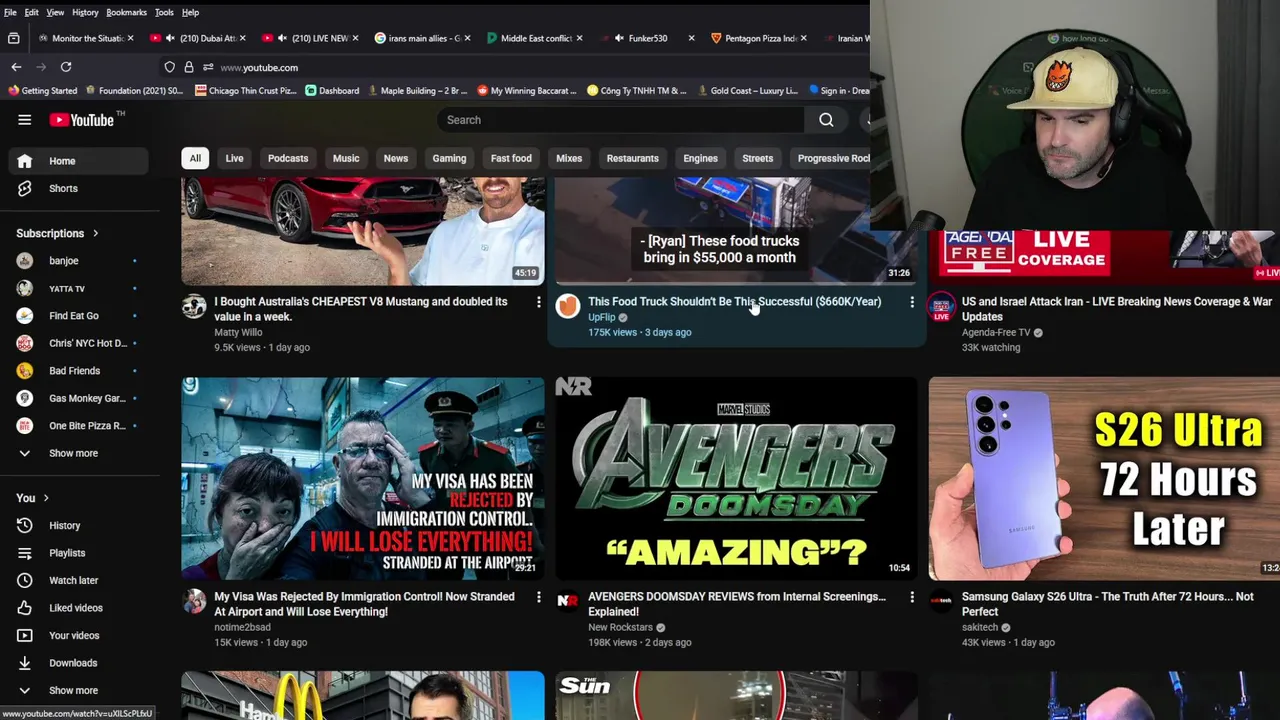This screenshot has width=1280, height=720.
Task: Select the Fast food filter chip
Action: click(x=511, y=158)
